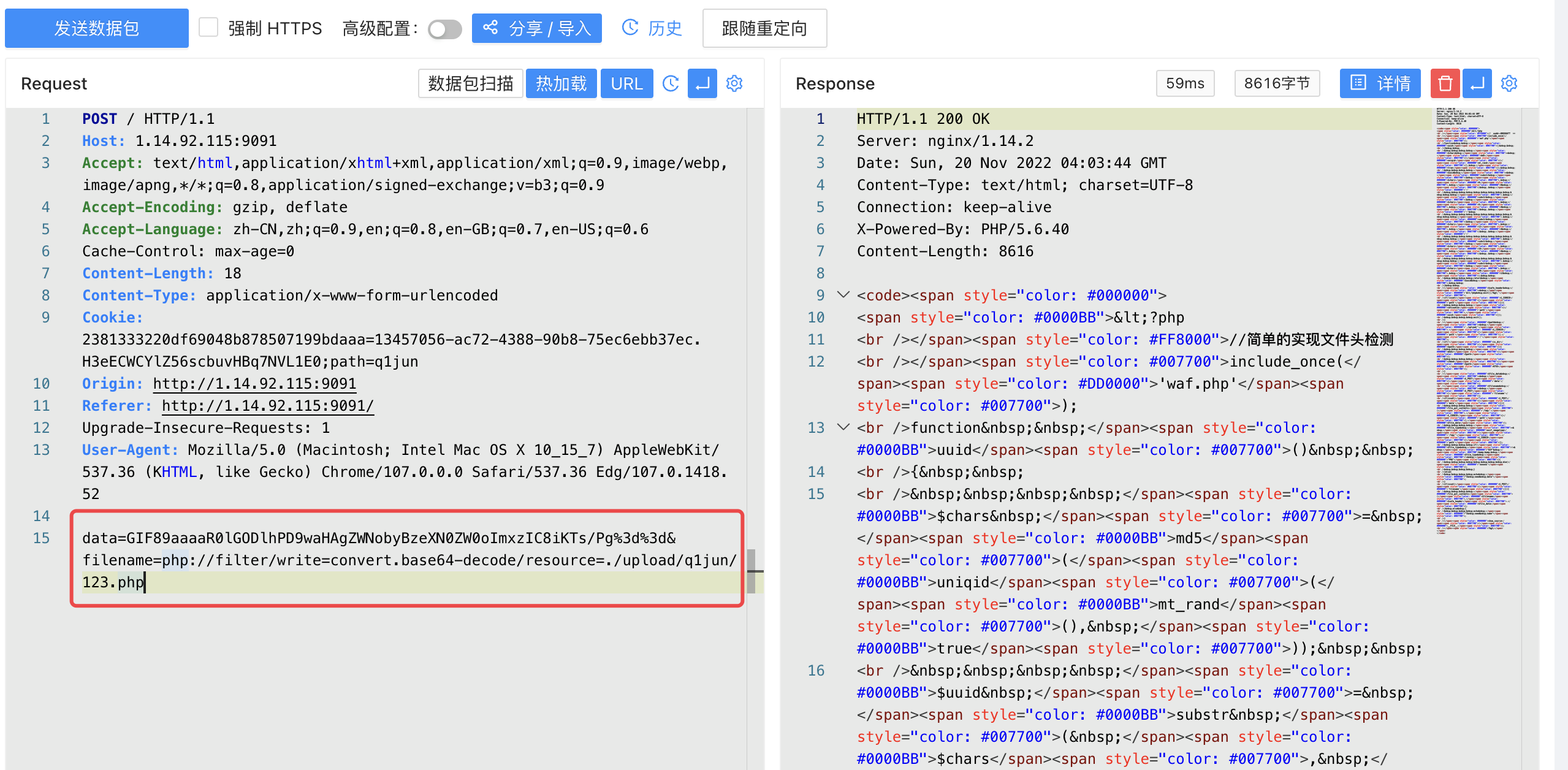Toggle word wrap icon in Response panel
This screenshot has width=1568, height=770.
(1477, 83)
